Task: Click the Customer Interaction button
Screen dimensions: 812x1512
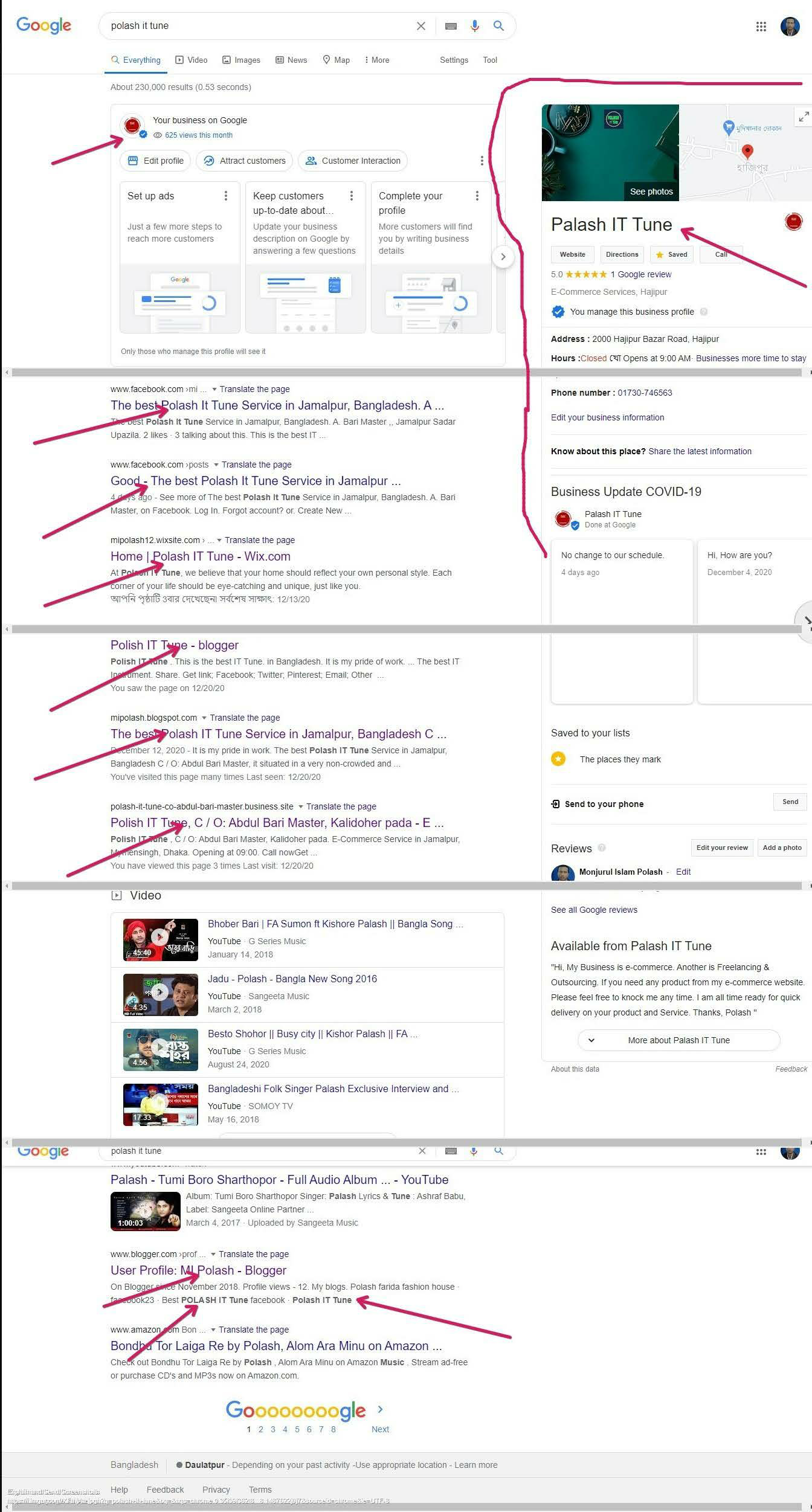Action: point(353,161)
